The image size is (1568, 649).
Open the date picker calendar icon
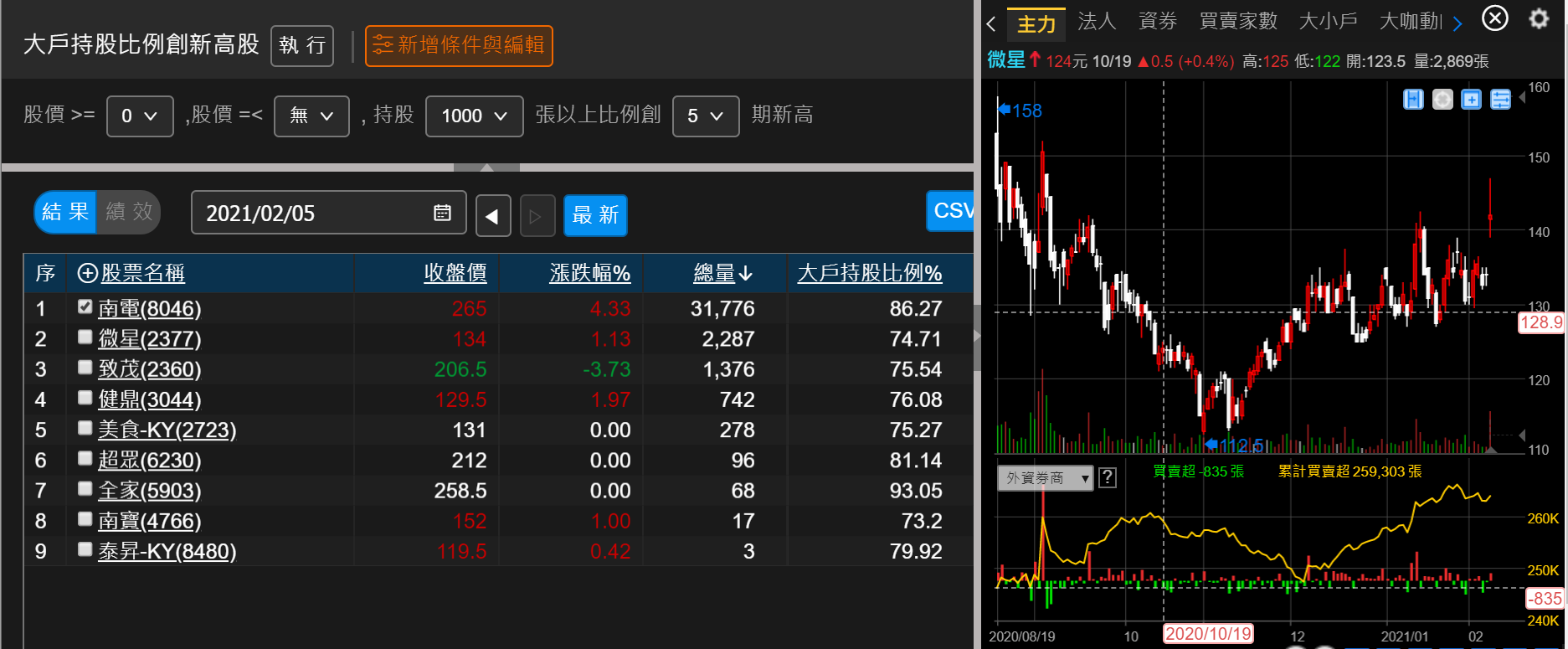coord(442,213)
